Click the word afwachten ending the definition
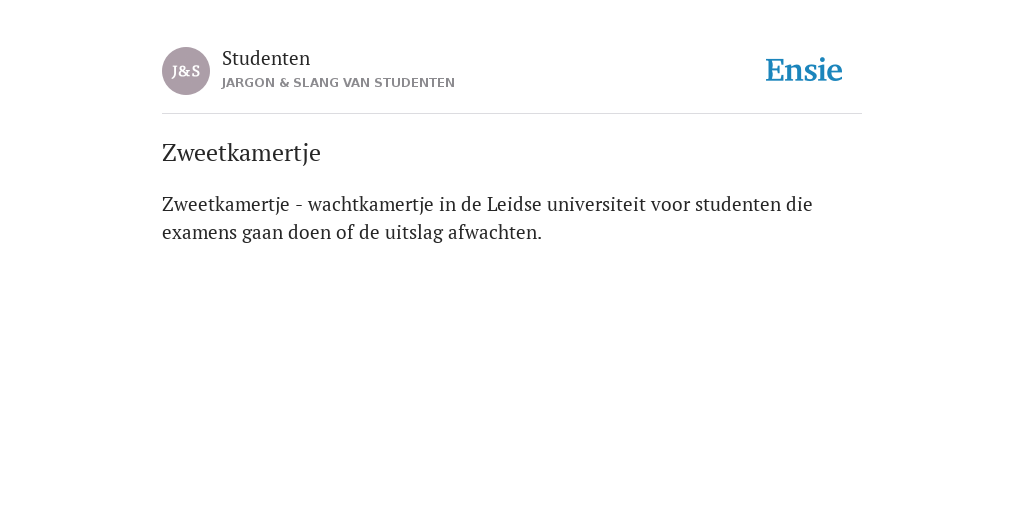Viewport: 1024px width, 512px height. (495, 232)
